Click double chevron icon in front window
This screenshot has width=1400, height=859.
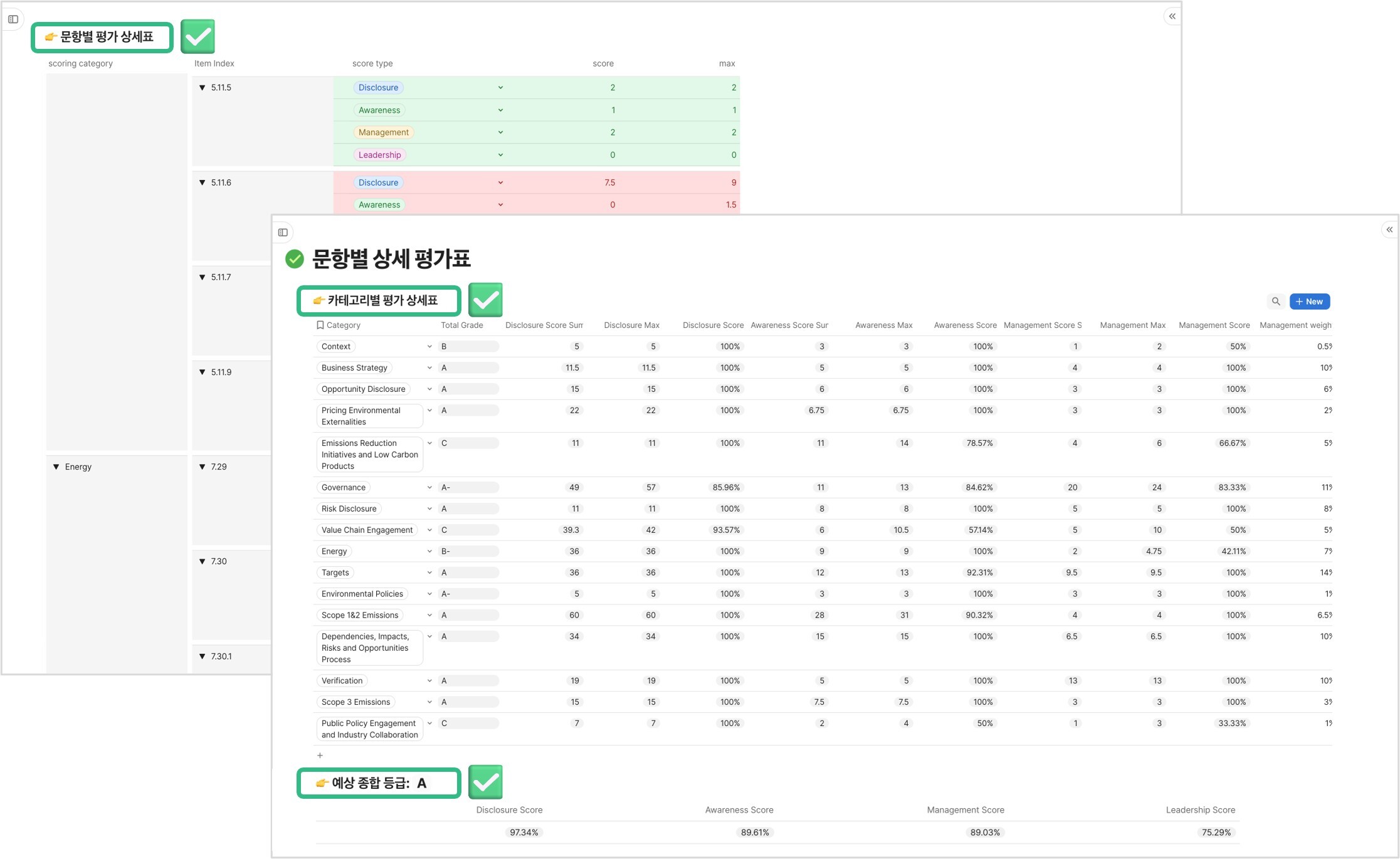tap(1389, 229)
